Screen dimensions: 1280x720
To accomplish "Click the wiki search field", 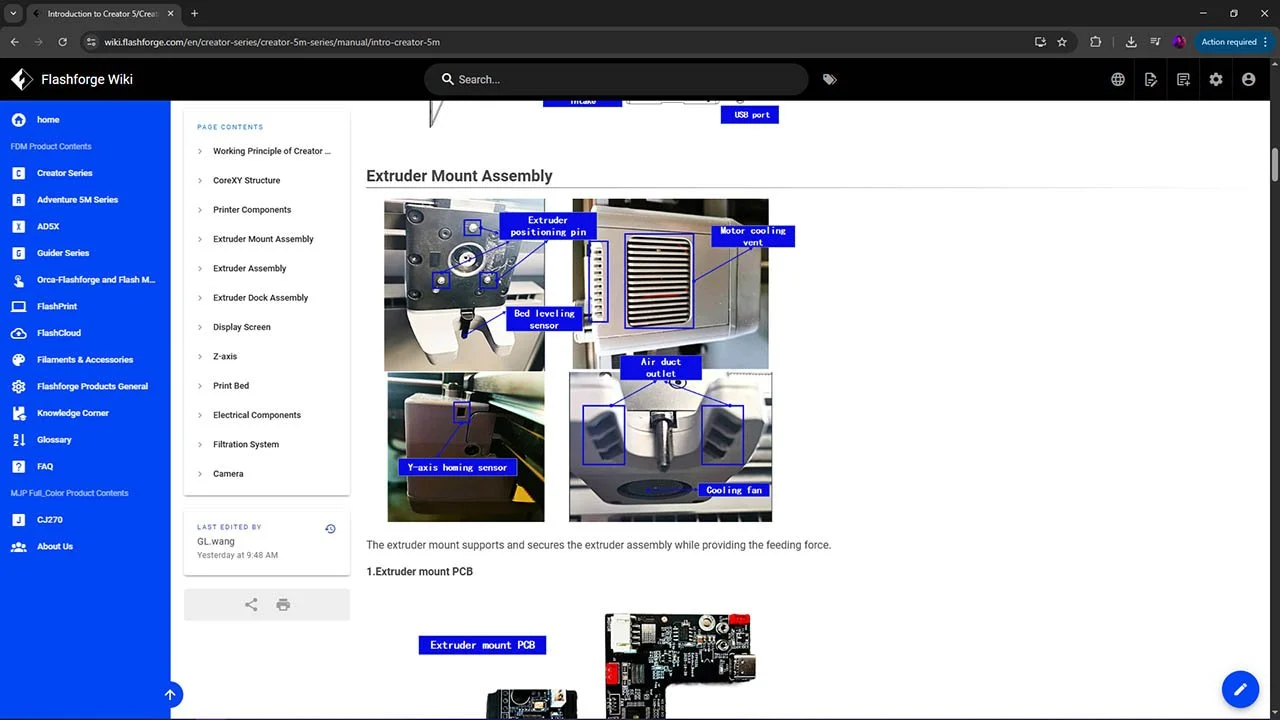I will tap(616, 79).
